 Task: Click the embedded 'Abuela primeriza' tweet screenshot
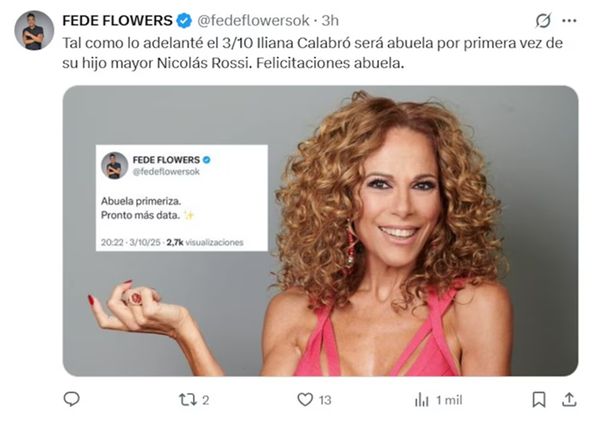click(x=182, y=197)
